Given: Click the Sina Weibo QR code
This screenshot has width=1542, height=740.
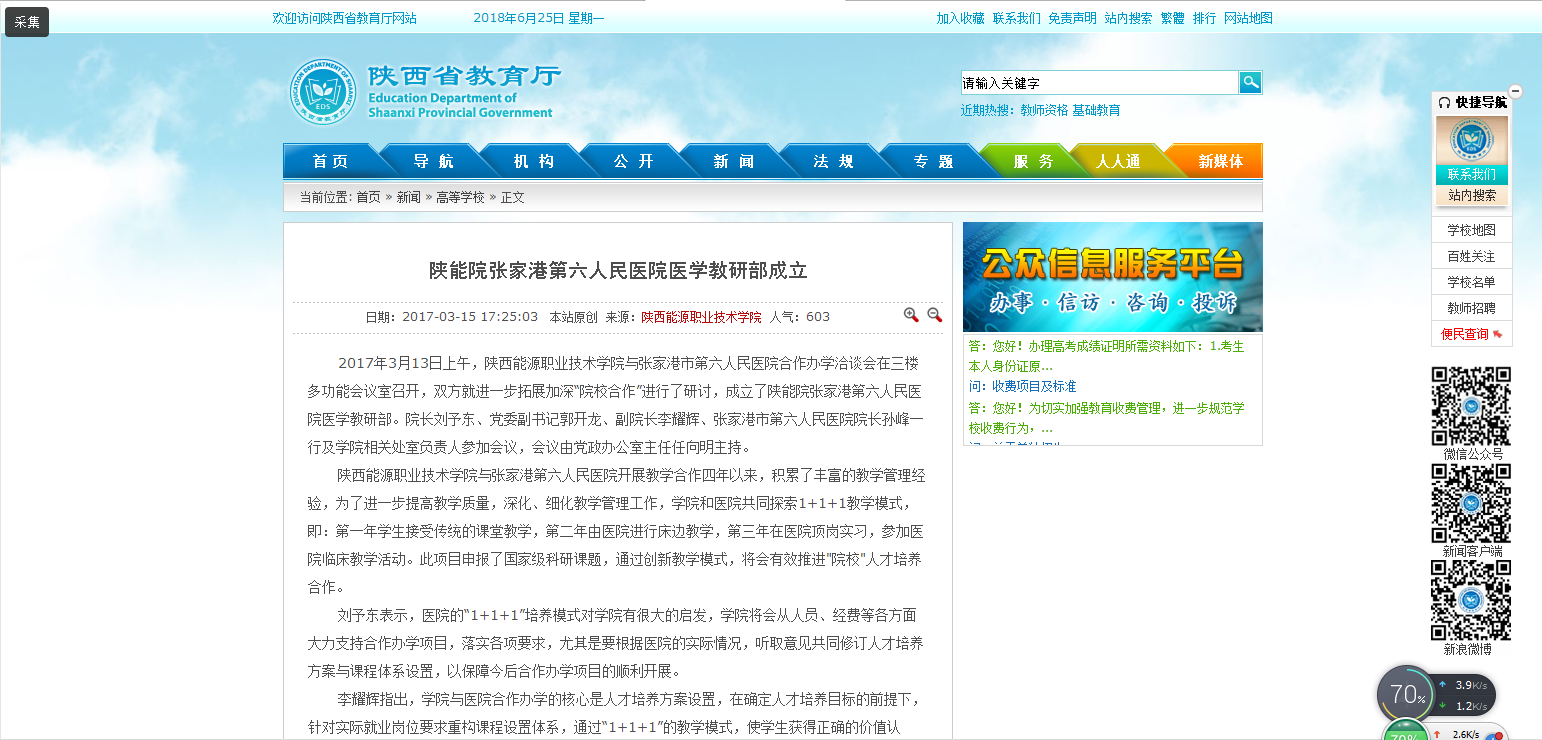Looking at the screenshot, I should (x=1471, y=600).
